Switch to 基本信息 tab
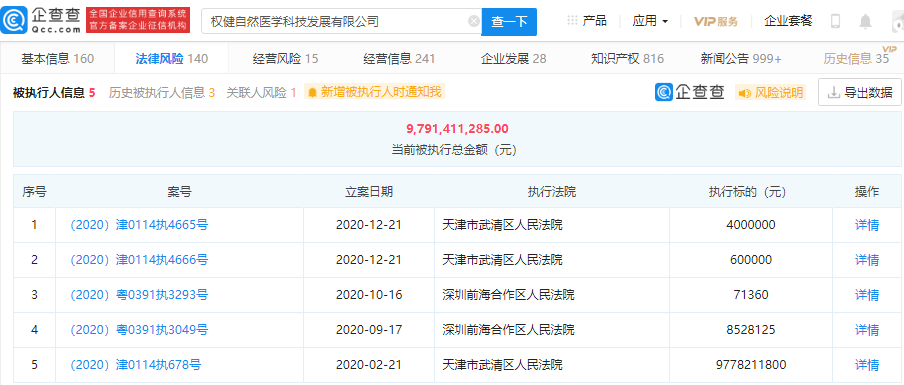The height and width of the screenshot is (385, 904). click(58, 58)
